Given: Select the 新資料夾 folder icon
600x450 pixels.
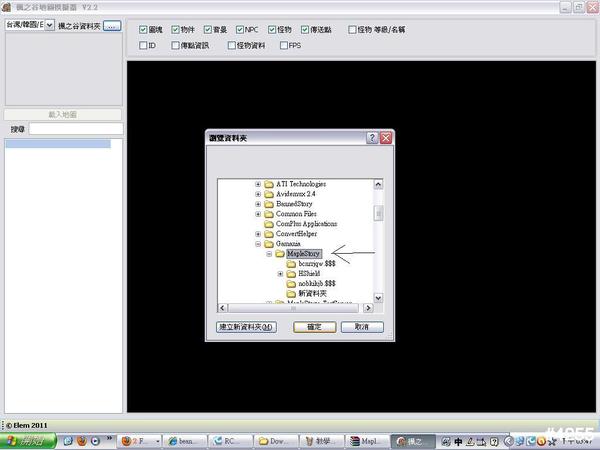Looking at the screenshot, I should tap(291, 293).
